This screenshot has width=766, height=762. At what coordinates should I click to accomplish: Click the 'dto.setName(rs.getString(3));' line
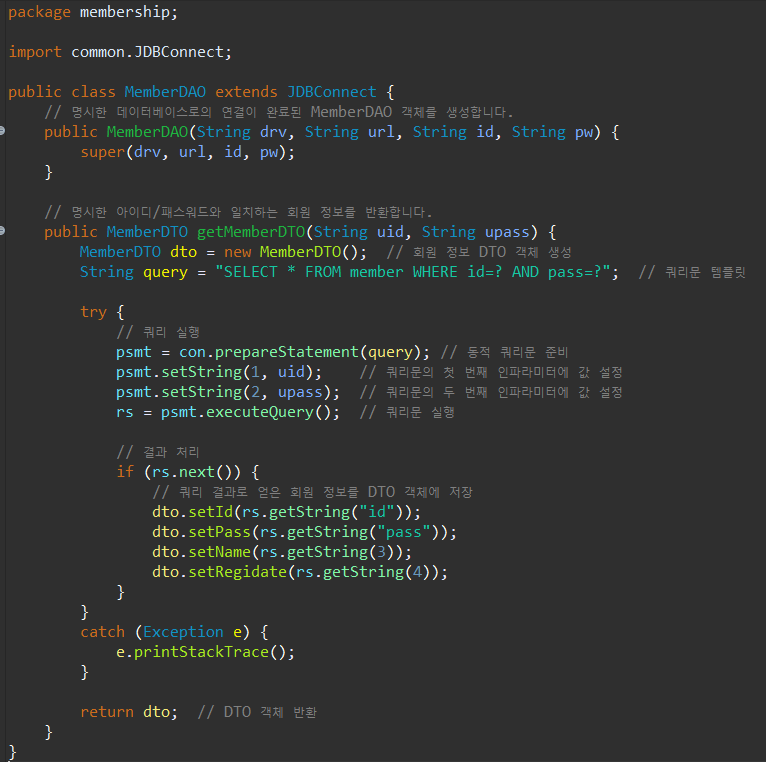click(282, 552)
